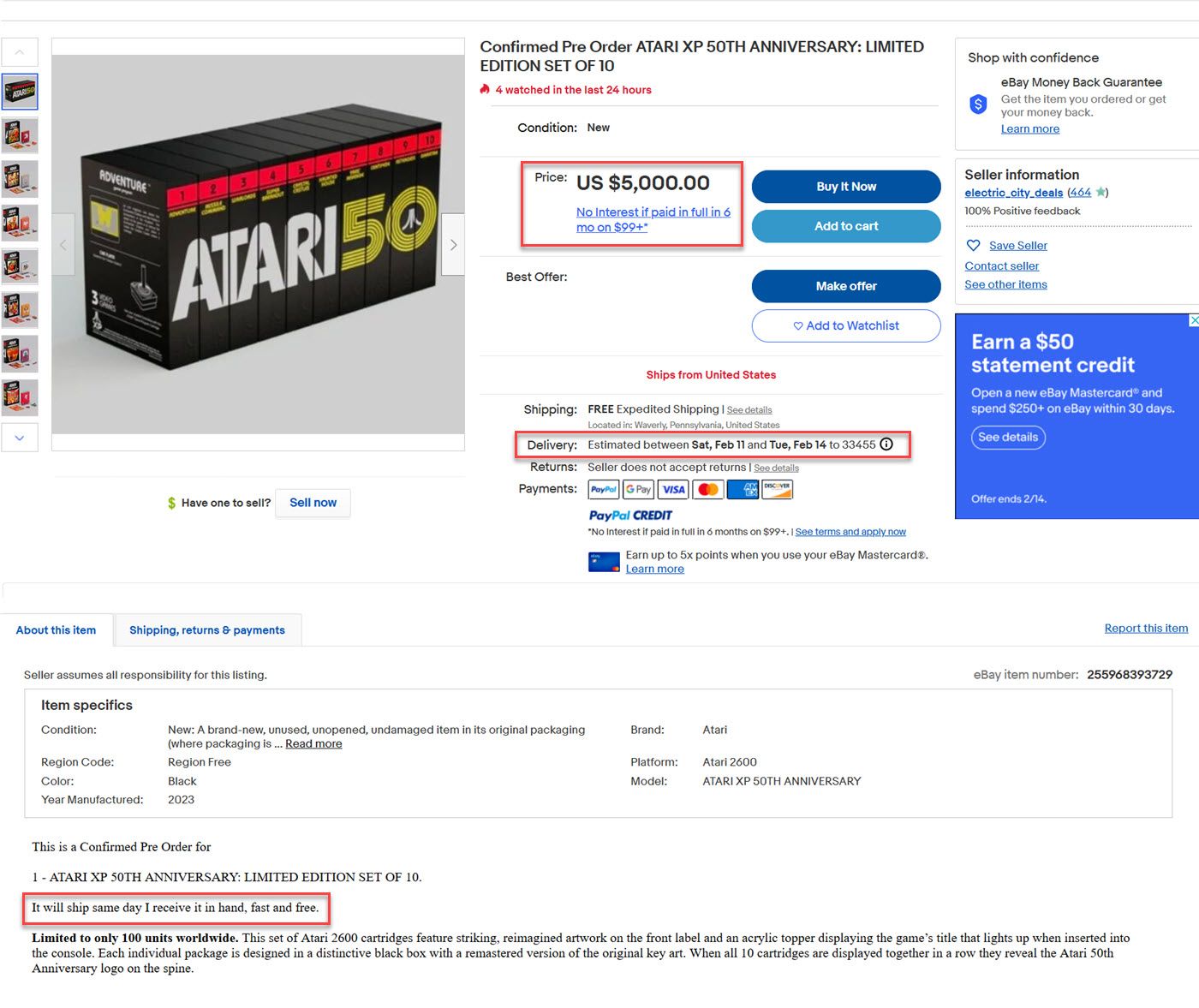Close the eBay Mastercard ad banner
Viewport: 1199px width, 1008px height.
(1194, 320)
